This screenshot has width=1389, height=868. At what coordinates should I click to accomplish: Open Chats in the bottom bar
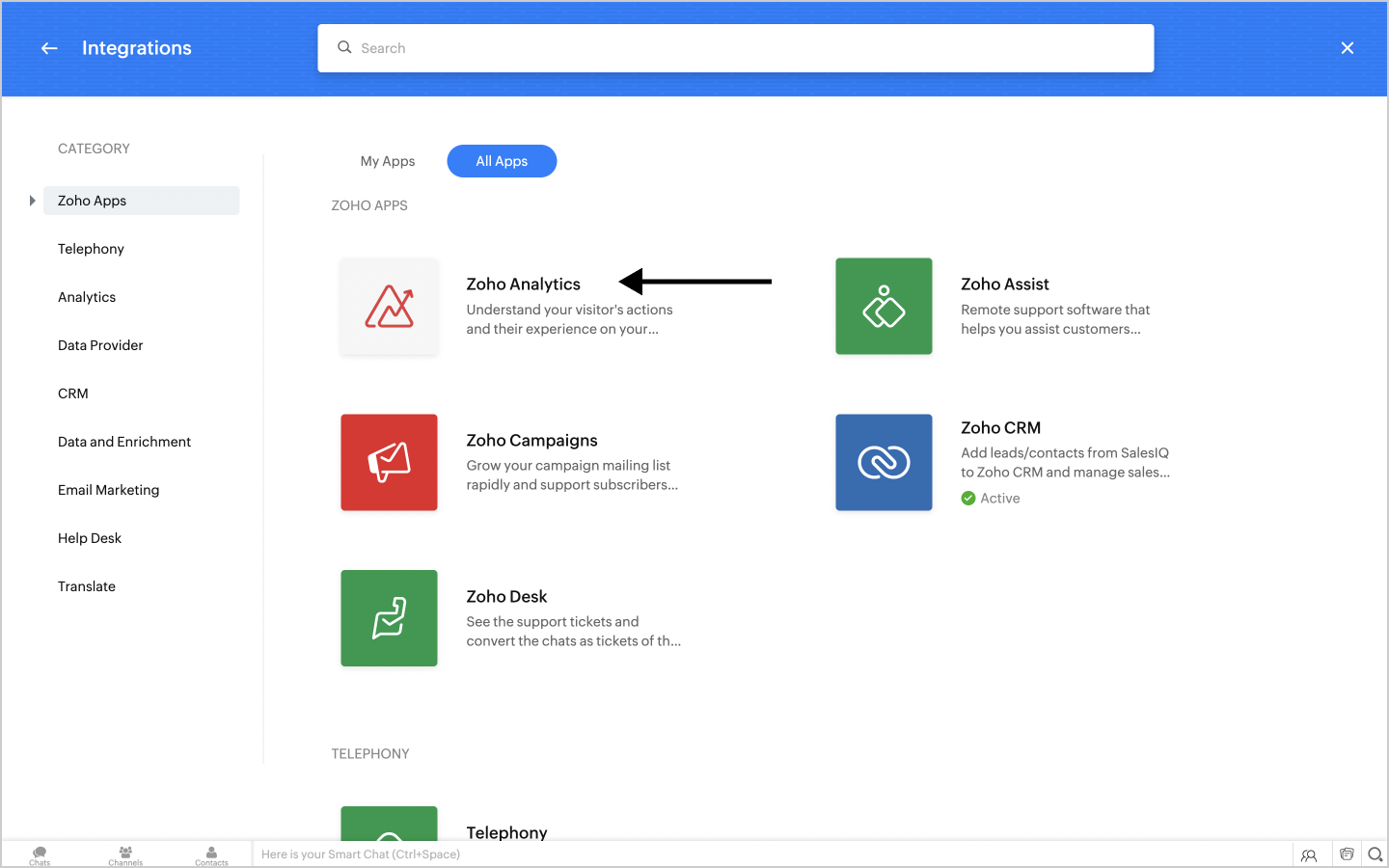coord(40,854)
